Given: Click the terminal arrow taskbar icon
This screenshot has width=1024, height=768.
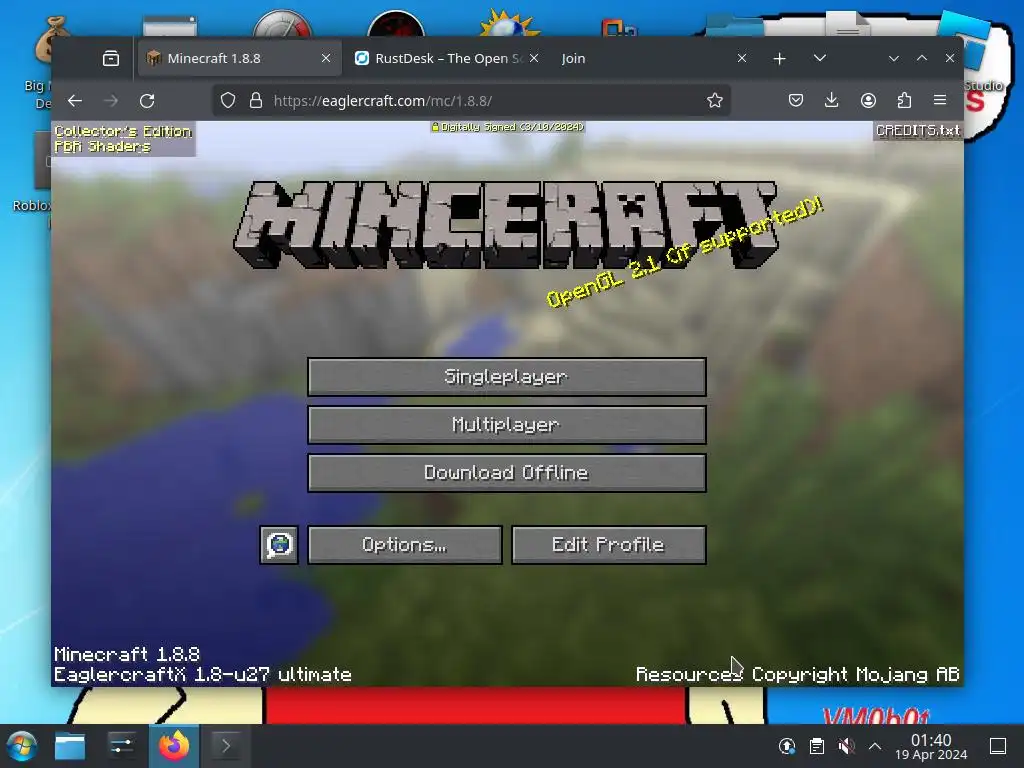Looking at the screenshot, I should [225, 746].
